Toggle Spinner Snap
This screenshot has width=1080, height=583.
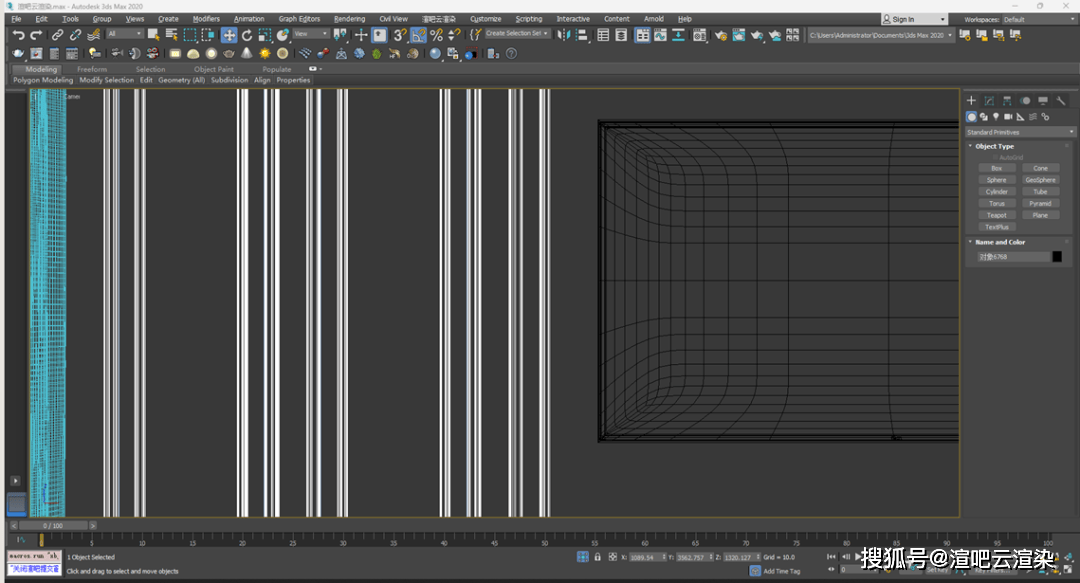click(x=454, y=34)
